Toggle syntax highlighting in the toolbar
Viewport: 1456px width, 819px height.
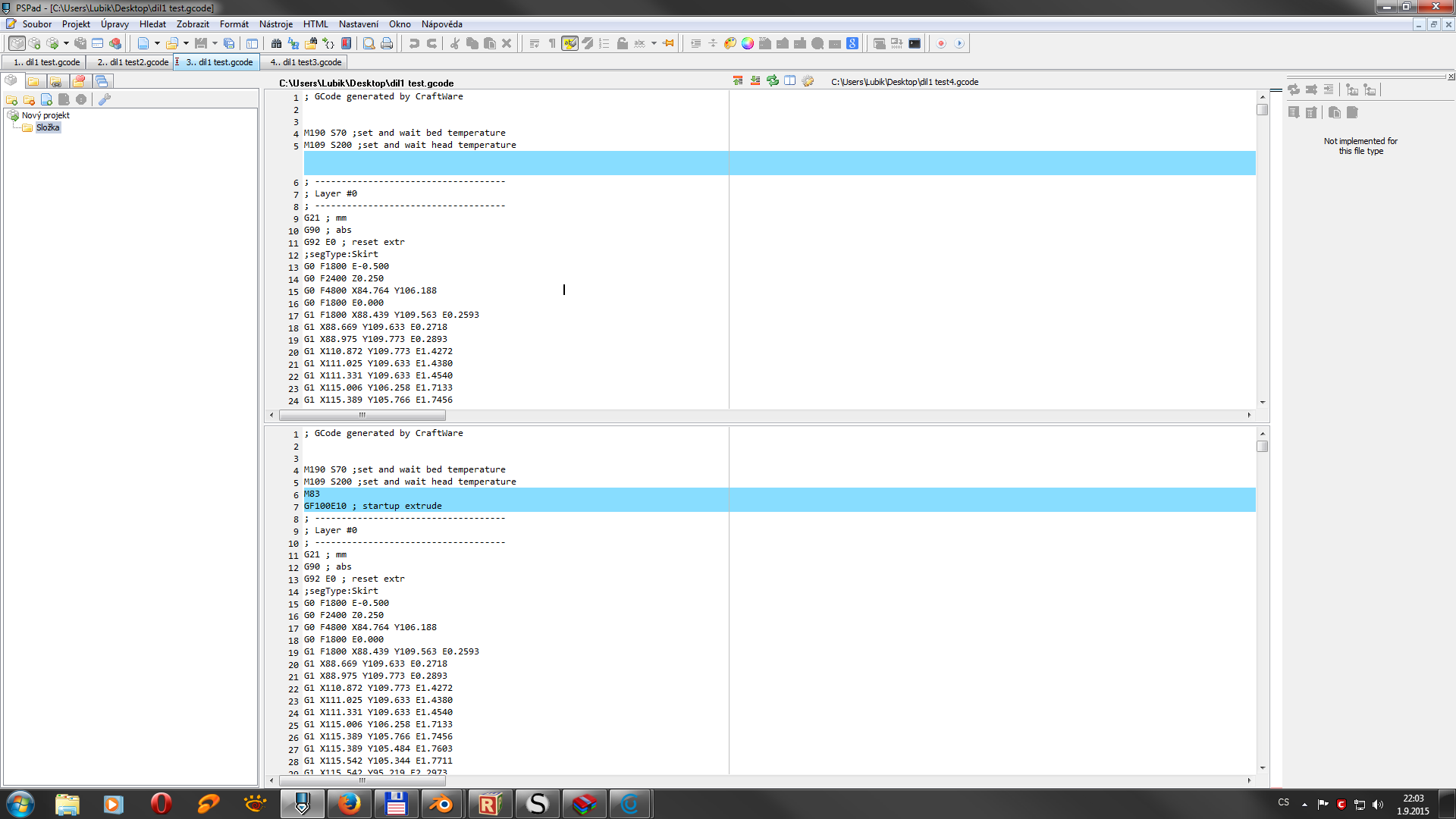tap(570, 43)
